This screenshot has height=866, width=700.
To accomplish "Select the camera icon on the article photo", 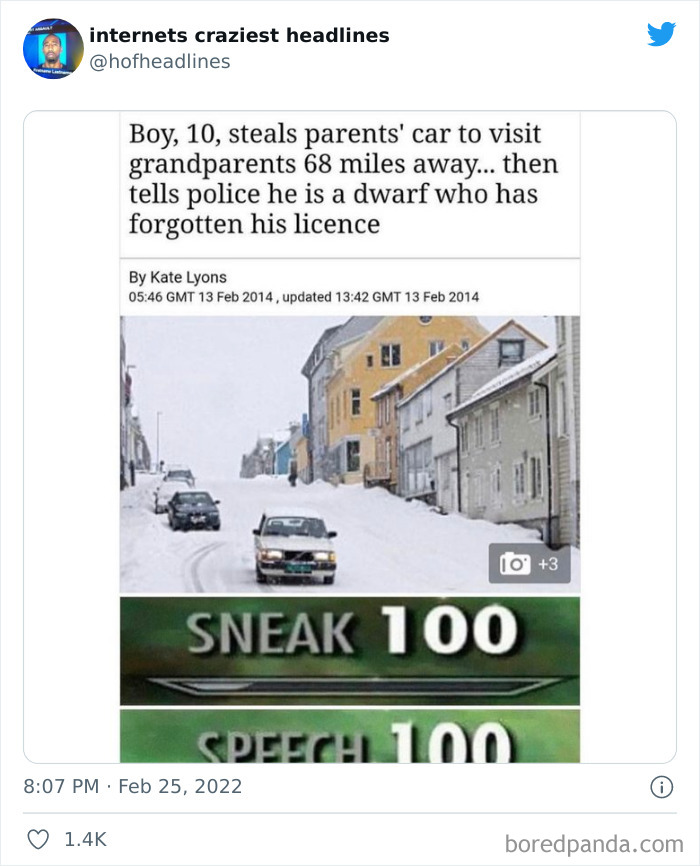I will [x=513, y=561].
